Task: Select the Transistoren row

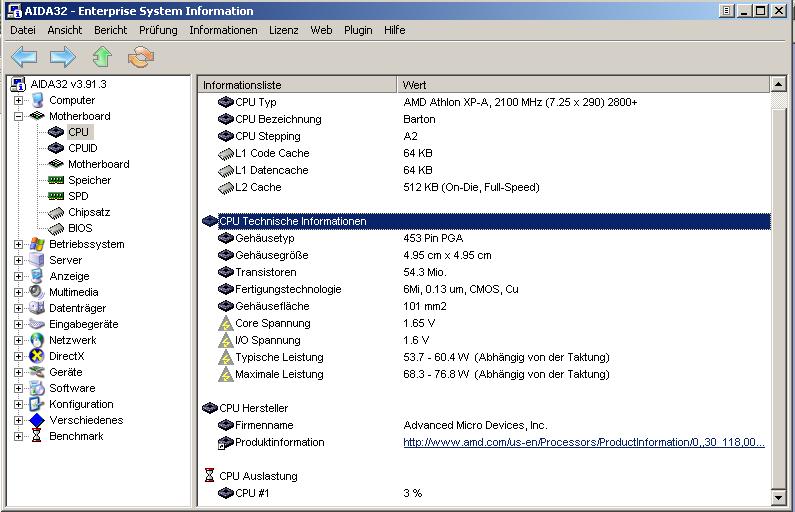Action: (486, 272)
